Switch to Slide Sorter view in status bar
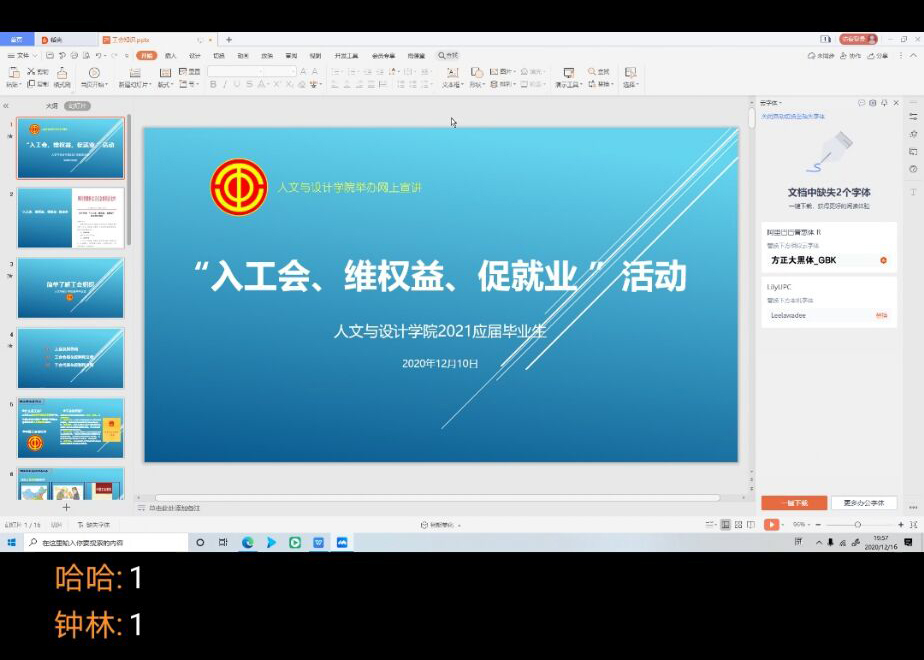The height and width of the screenshot is (660, 924). tap(738, 524)
